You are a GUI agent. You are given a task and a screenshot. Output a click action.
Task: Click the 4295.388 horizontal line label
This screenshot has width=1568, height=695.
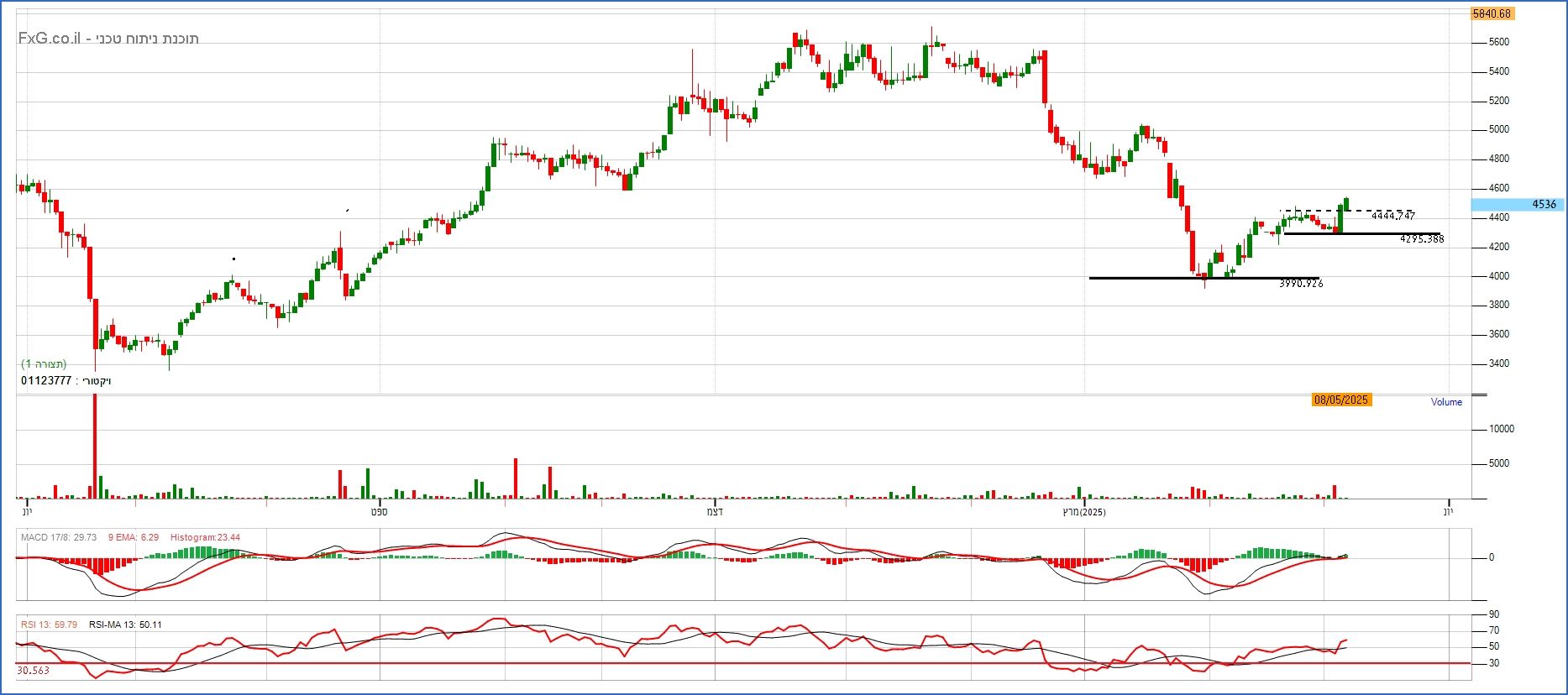click(x=1421, y=239)
